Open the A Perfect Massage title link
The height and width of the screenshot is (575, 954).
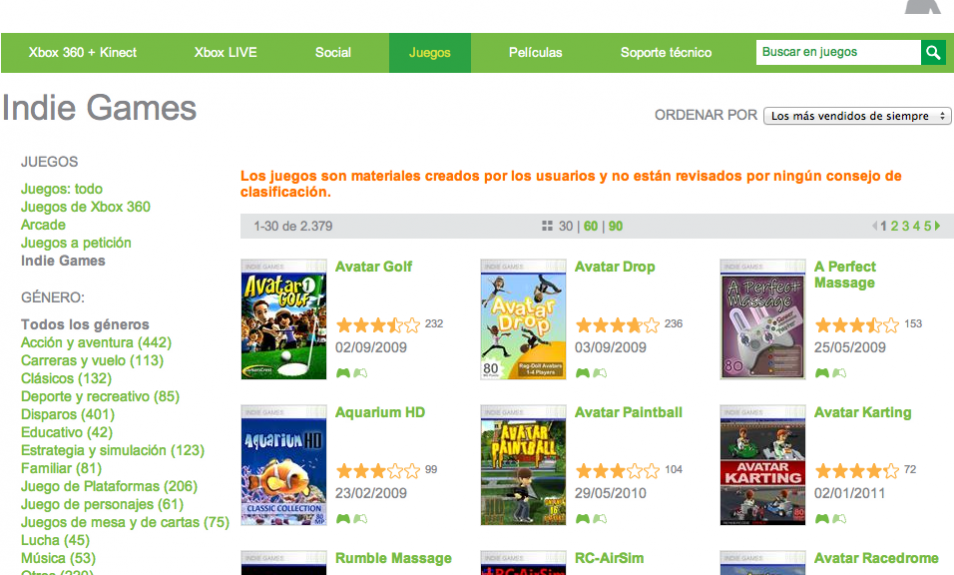click(x=845, y=274)
